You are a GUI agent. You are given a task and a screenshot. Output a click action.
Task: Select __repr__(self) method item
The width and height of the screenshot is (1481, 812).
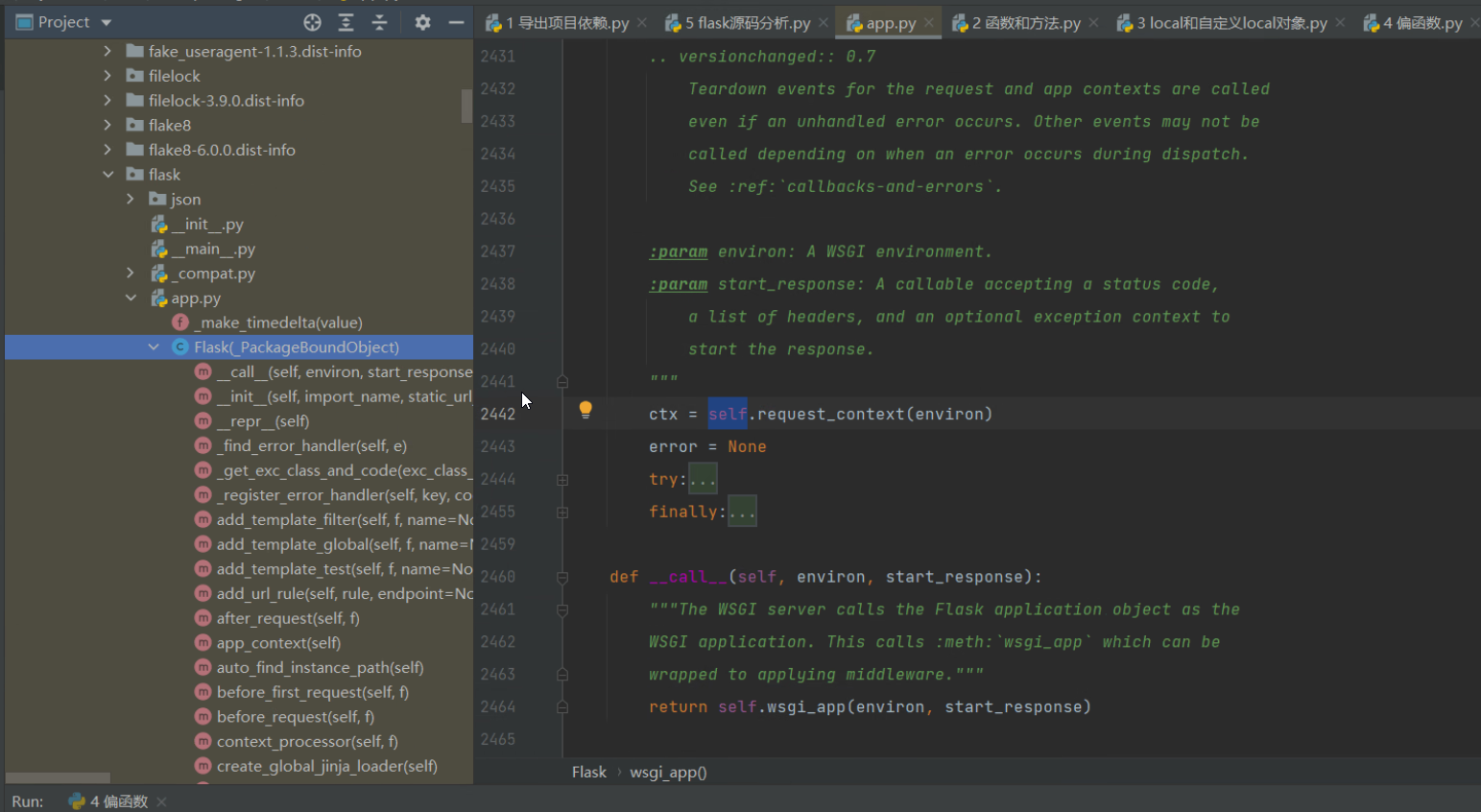[252, 421]
